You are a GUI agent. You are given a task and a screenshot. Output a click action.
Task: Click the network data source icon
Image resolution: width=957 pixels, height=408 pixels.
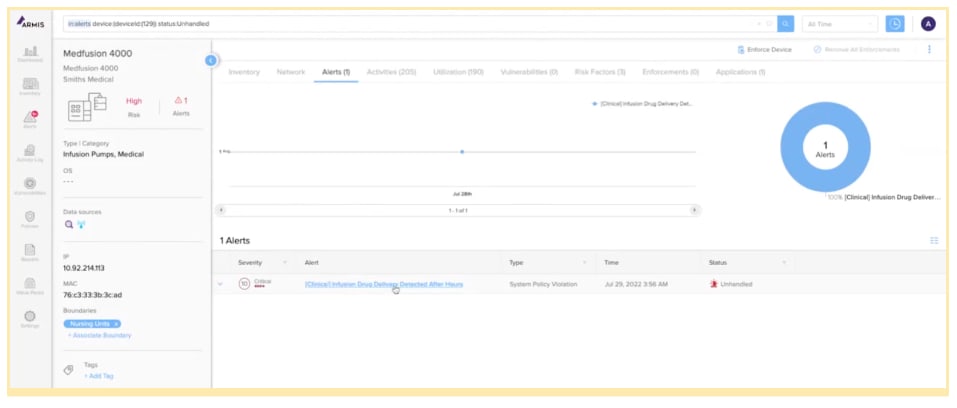click(x=81, y=224)
